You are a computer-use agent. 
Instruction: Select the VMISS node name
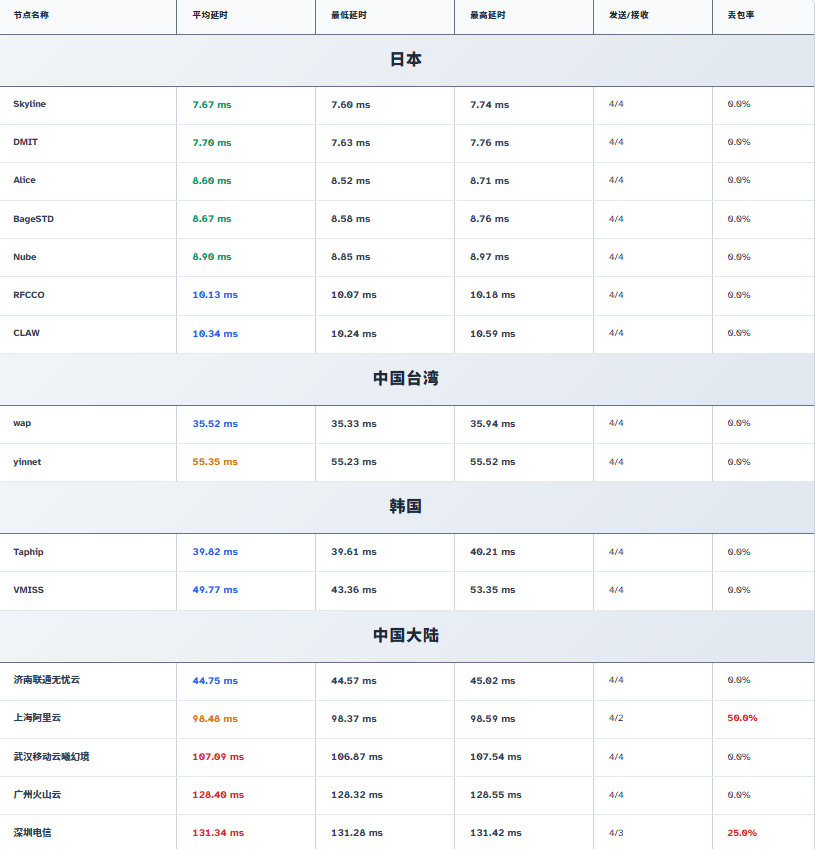tap(28, 590)
